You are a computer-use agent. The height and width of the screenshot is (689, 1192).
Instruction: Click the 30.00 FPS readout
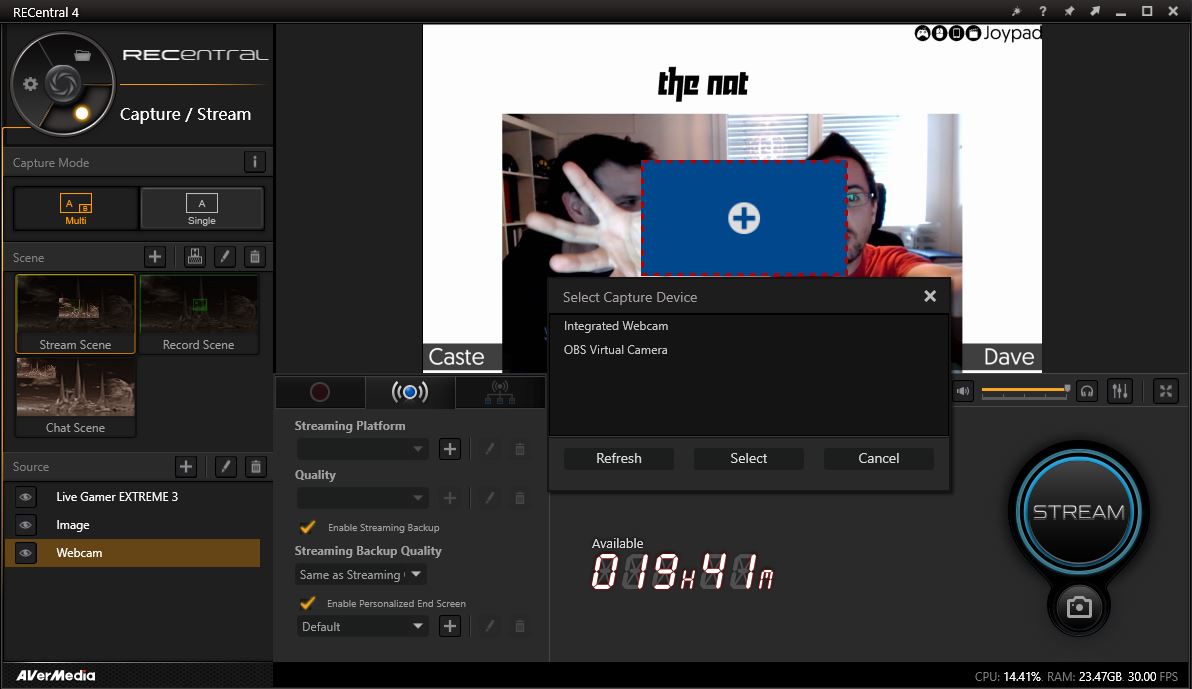(x=1152, y=676)
